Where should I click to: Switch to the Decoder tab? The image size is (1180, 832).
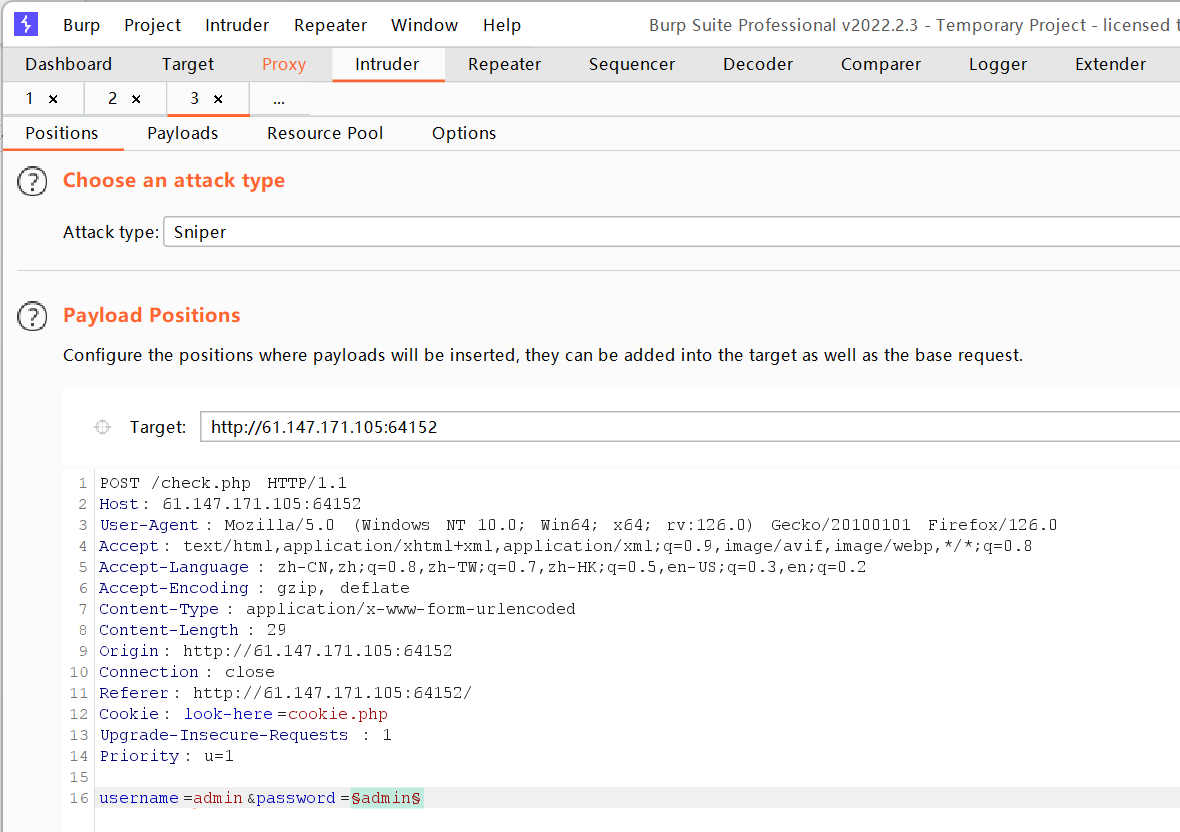coord(758,64)
